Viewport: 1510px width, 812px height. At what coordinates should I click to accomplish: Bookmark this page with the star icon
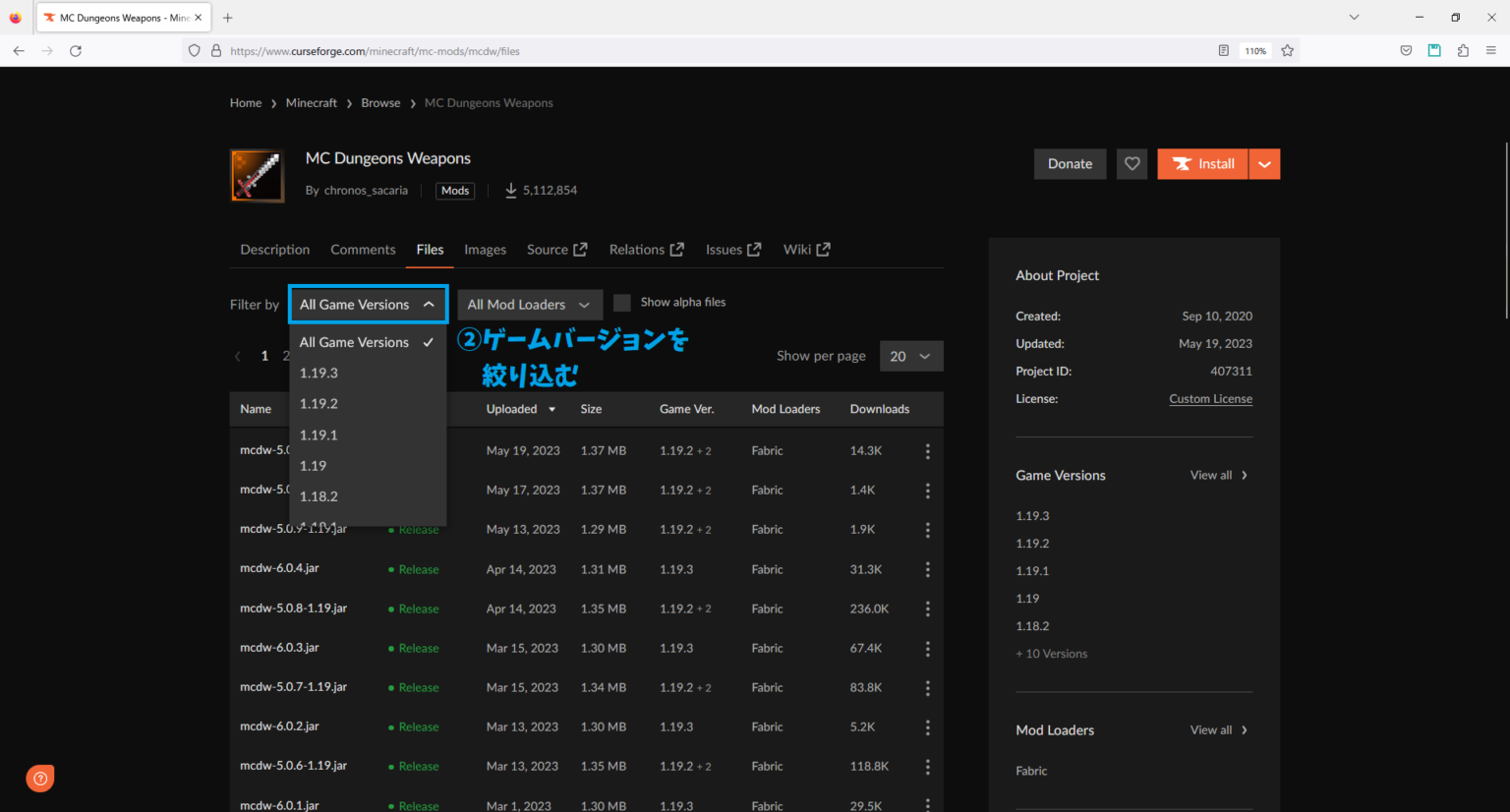pos(1288,50)
